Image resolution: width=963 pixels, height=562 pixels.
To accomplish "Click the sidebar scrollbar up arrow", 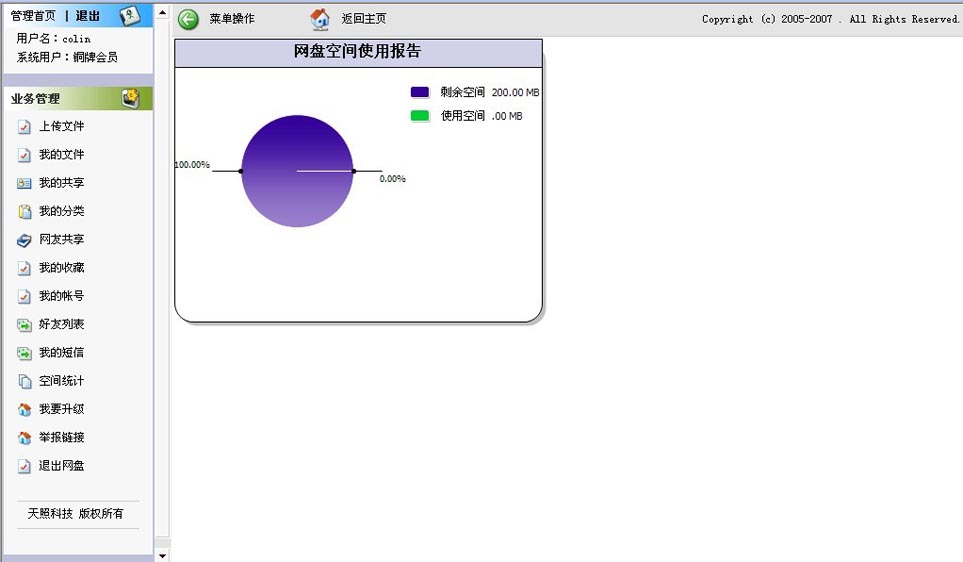I will pyautogui.click(x=162, y=12).
